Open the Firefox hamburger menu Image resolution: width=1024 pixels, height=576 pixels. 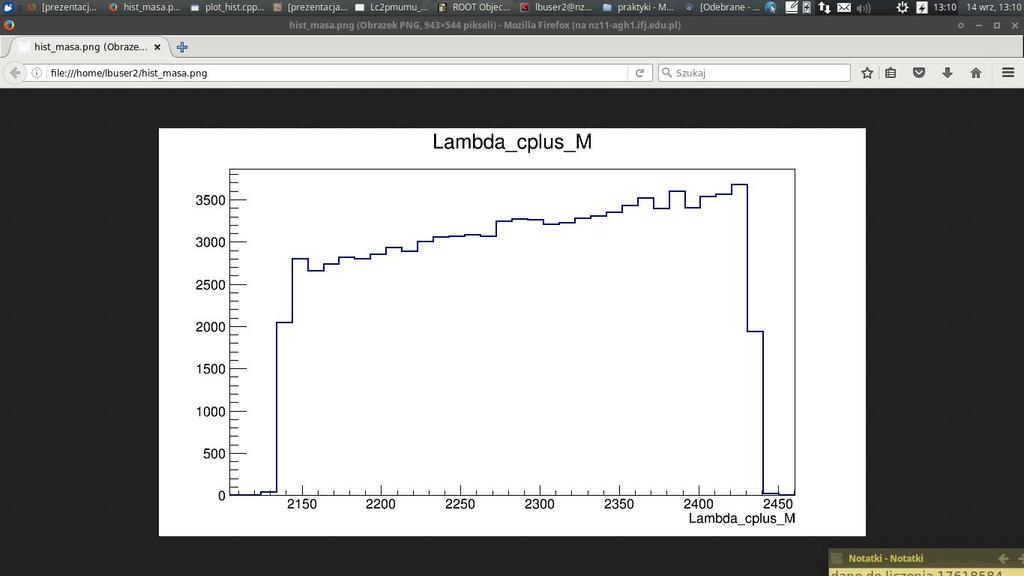1008,73
